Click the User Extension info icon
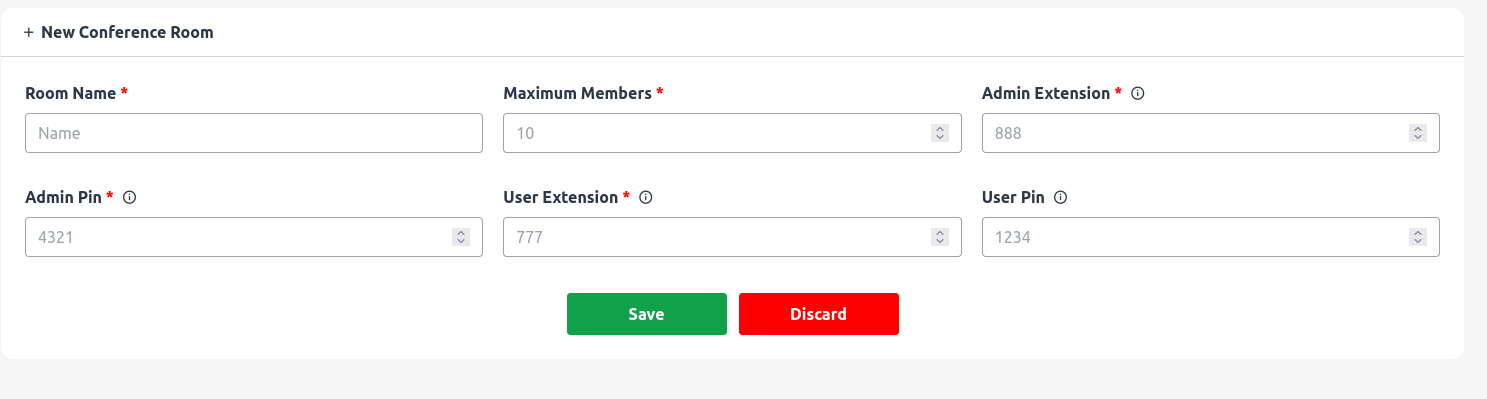The height and width of the screenshot is (399, 1487). coord(645,197)
